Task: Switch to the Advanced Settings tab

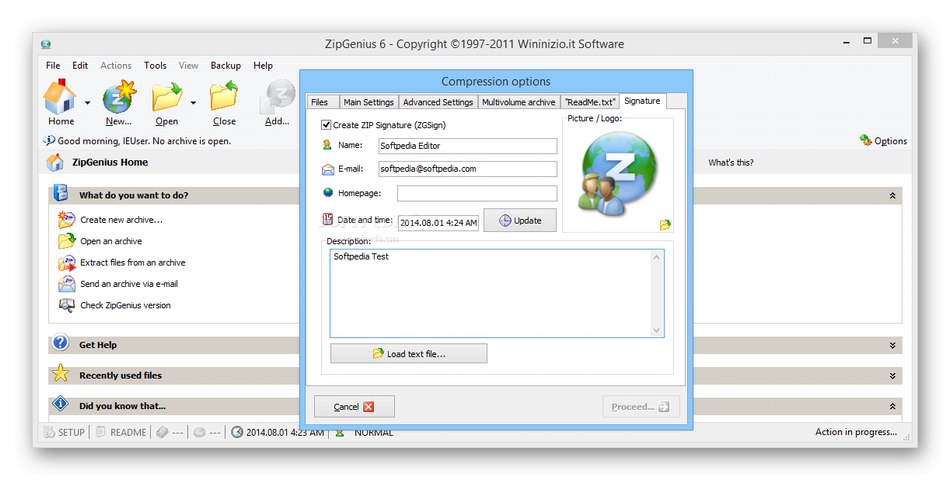Action: point(438,102)
